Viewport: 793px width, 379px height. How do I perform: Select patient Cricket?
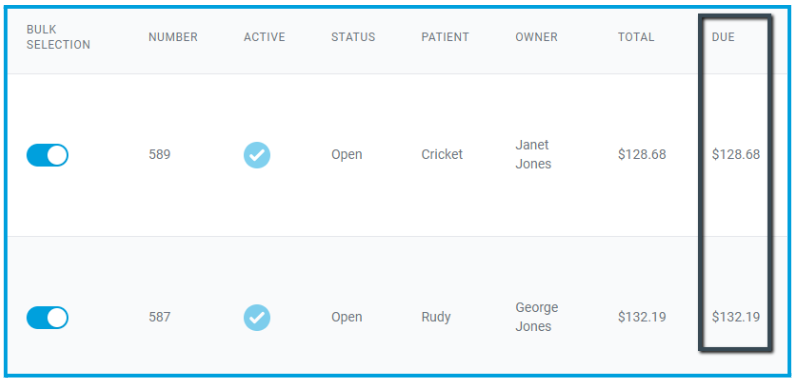[x=442, y=154]
